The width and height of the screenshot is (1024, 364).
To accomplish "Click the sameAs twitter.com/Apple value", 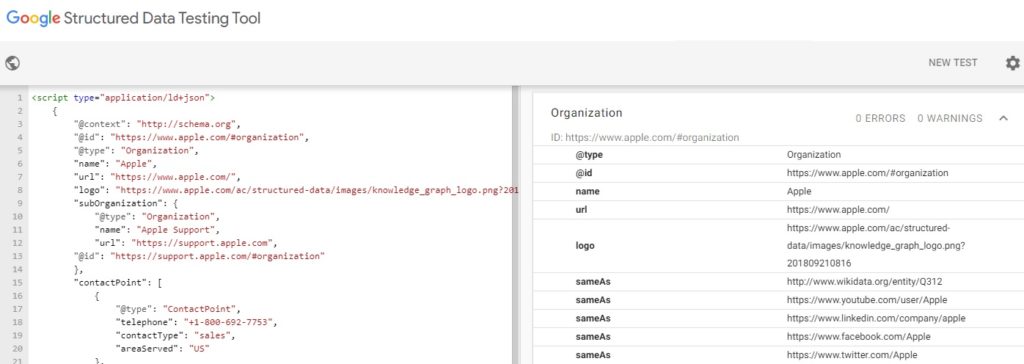I will coord(852,355).
